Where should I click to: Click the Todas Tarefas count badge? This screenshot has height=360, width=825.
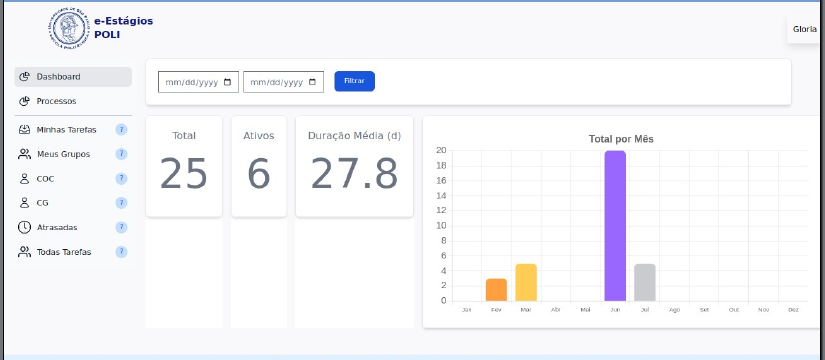point(121,252)
